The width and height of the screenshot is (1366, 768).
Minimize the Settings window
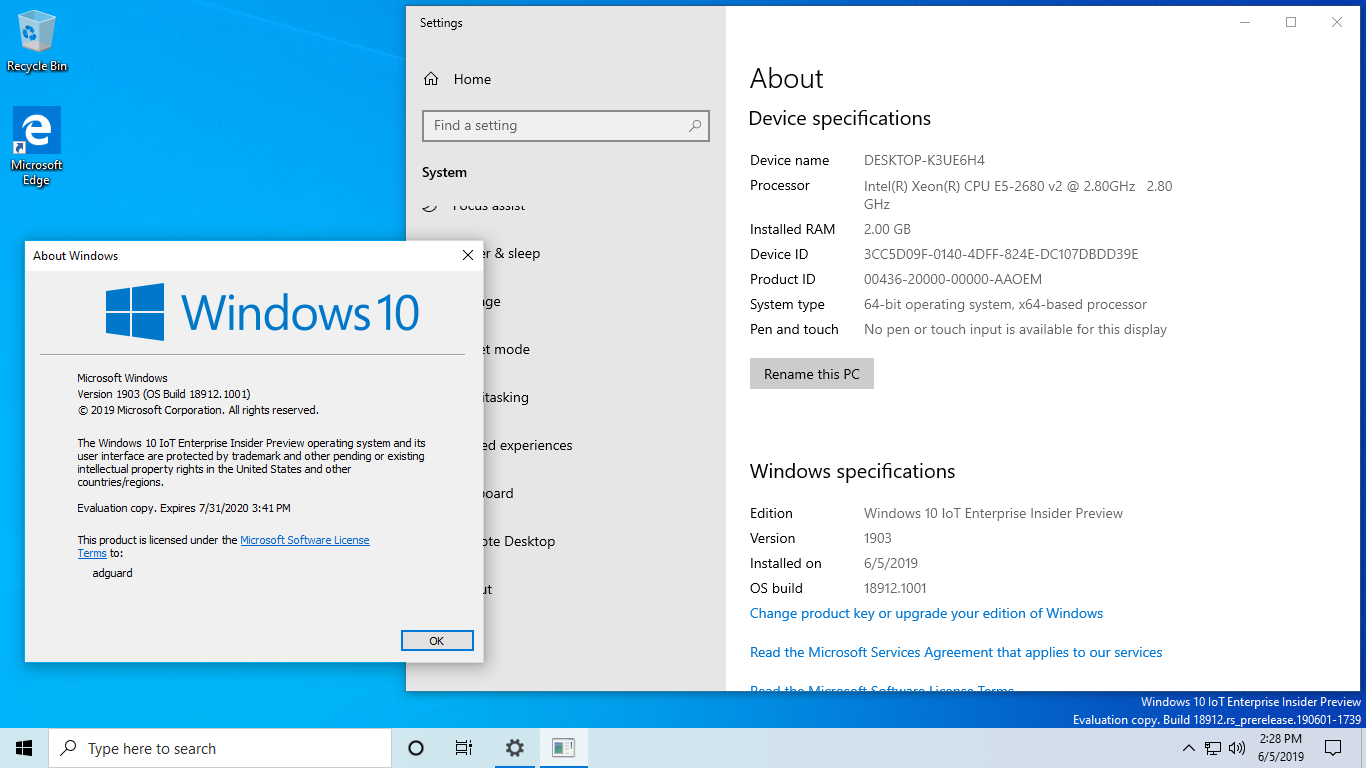point(1245,22)
